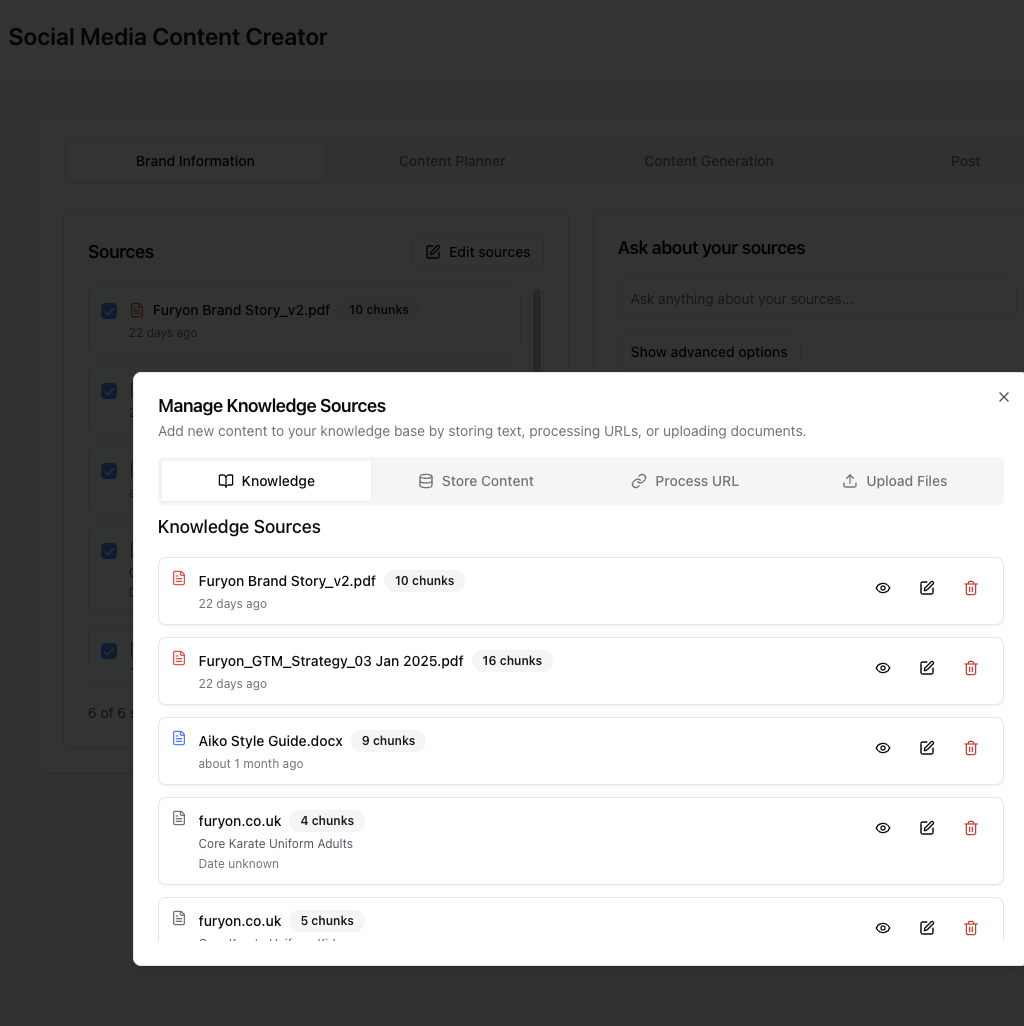
Task: Select the Content Generation tab
Action: (x=709, y=161)
